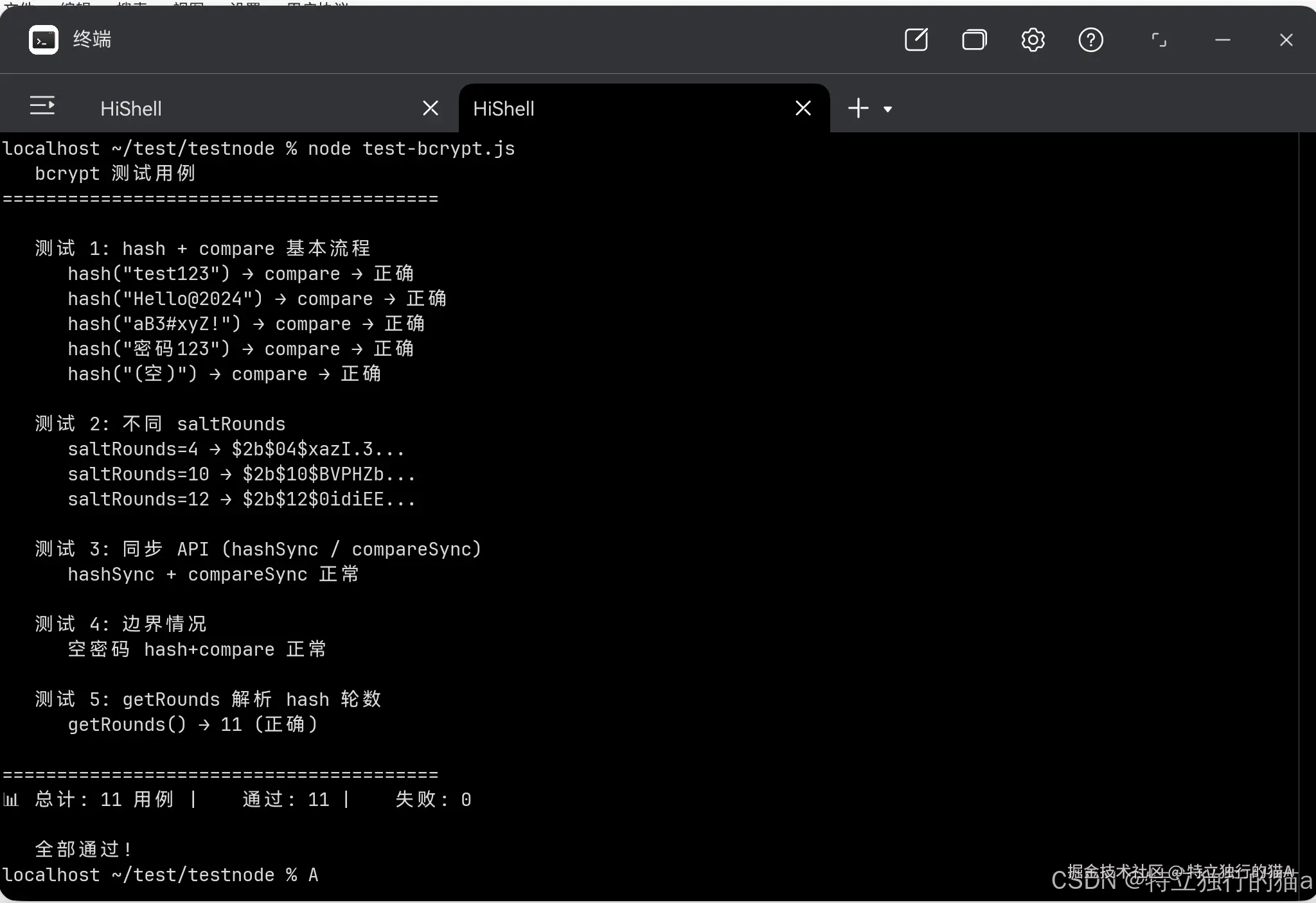Click the bottom prompt input line

[161, 875]
